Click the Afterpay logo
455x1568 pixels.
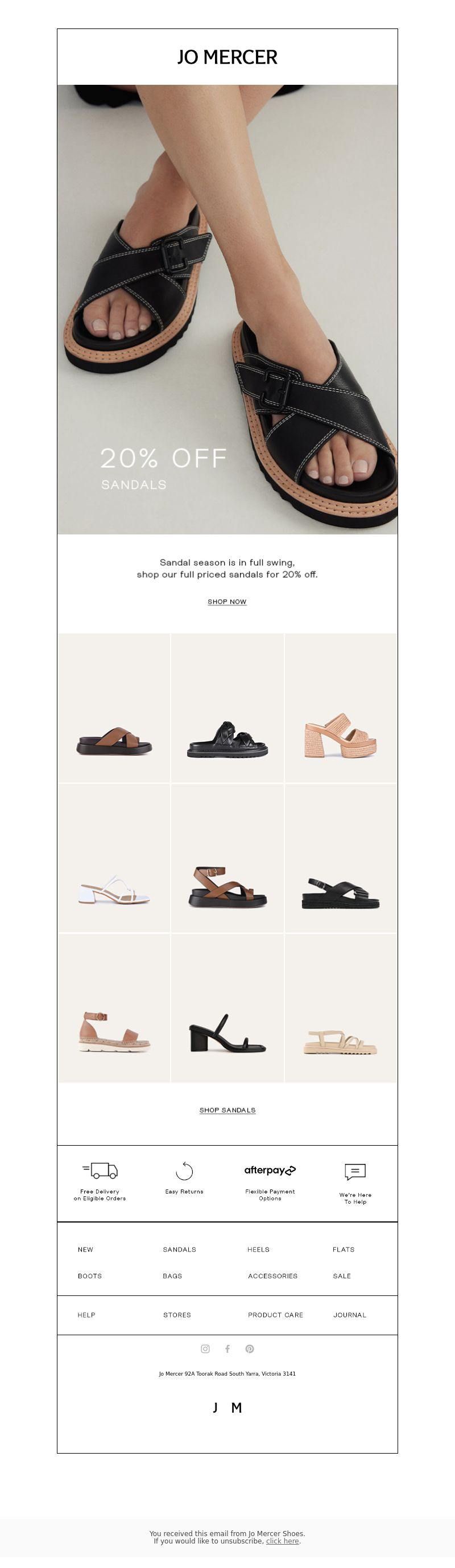[x=270, y=1170]
